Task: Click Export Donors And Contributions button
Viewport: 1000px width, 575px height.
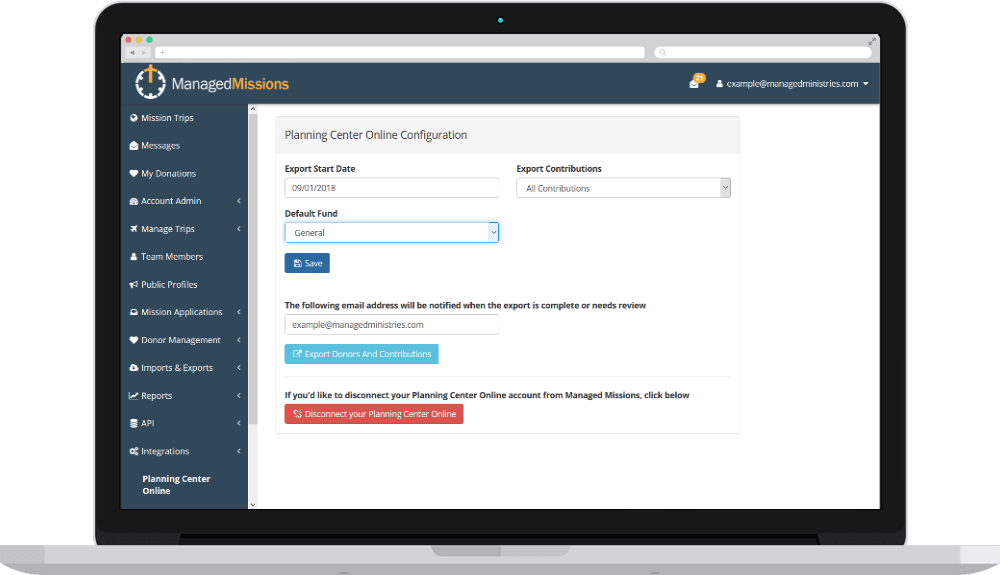Action: click(x=362, y=354)
